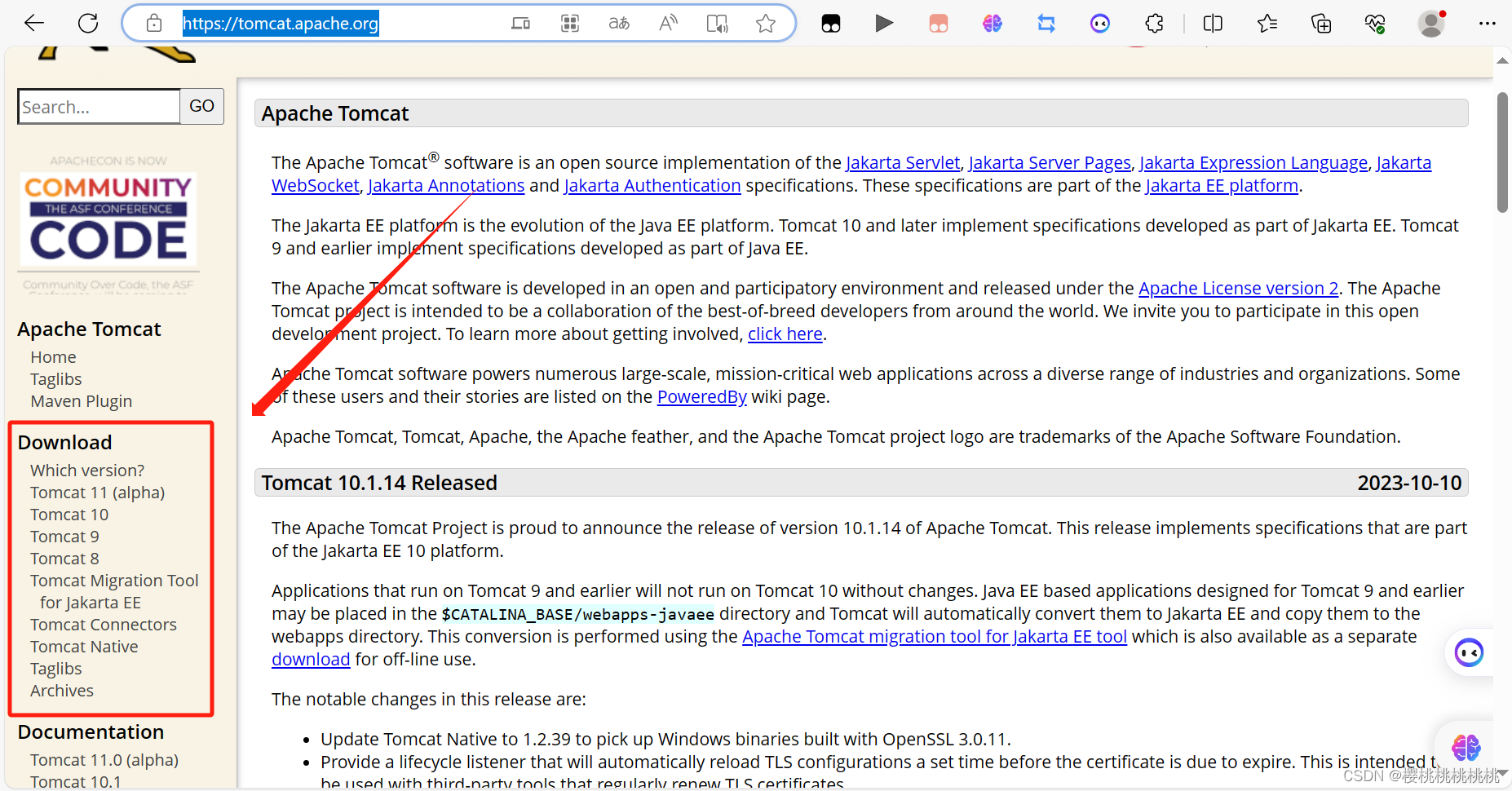Image resolution: width=1512 pixels, height=791 pixels.
Task: Open the Tomcat 8 download link
Action: [64, 559]
